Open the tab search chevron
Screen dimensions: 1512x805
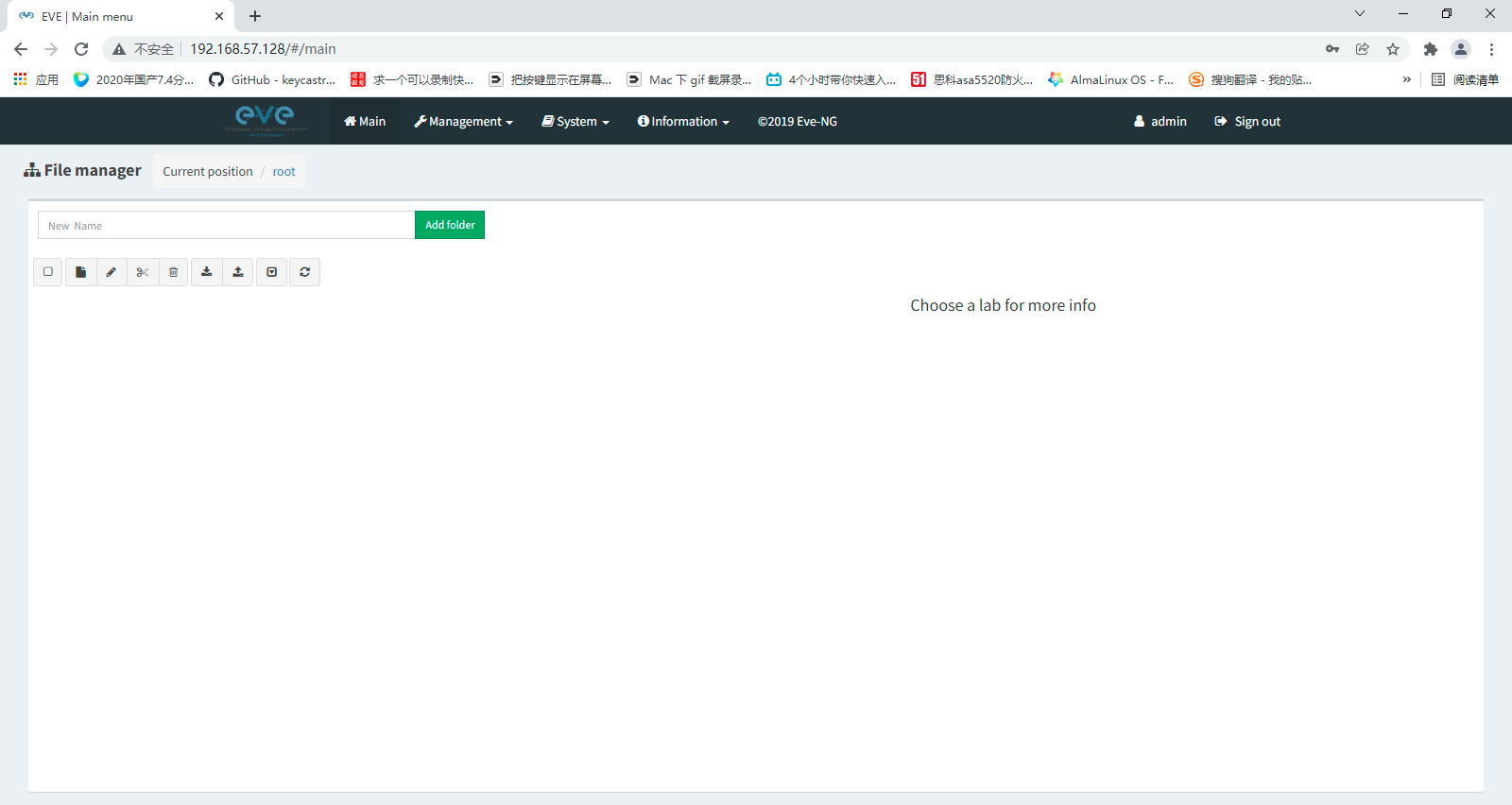1360,13
